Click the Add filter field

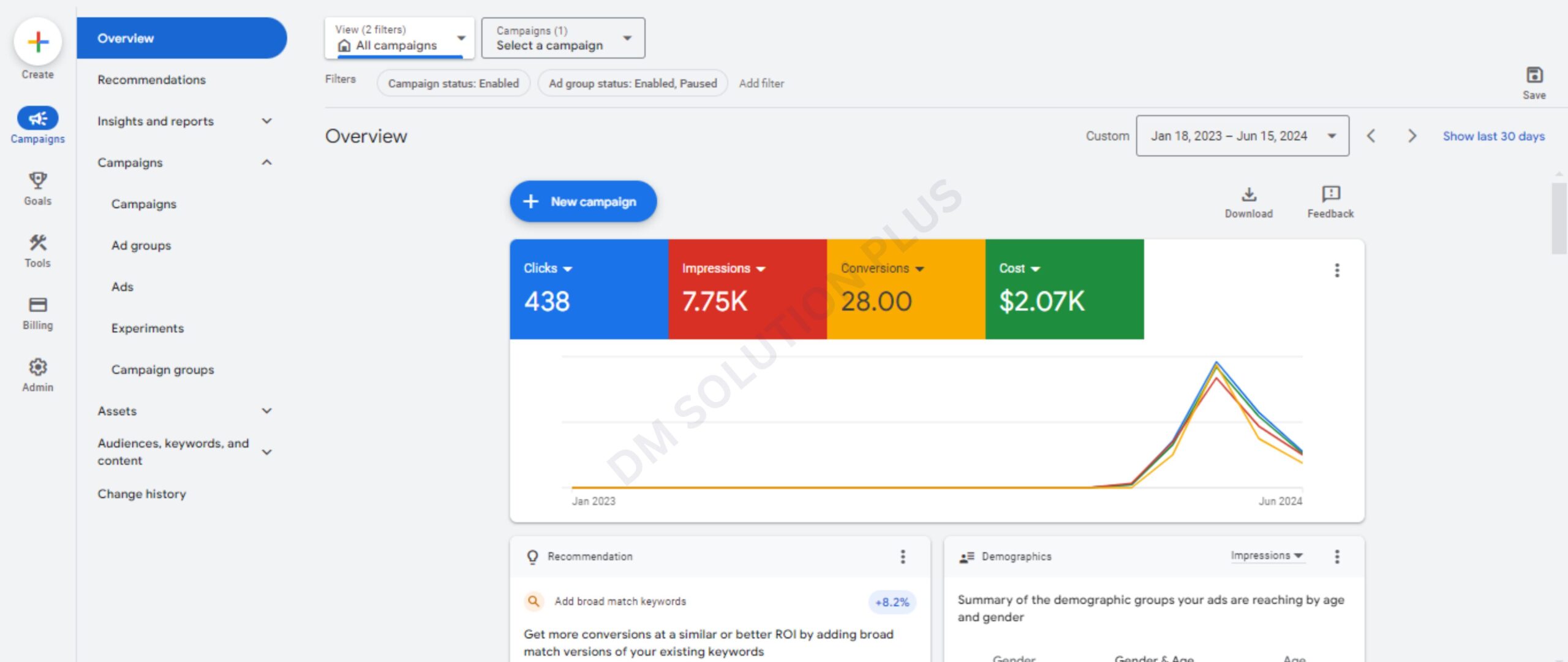pos(761,83)
